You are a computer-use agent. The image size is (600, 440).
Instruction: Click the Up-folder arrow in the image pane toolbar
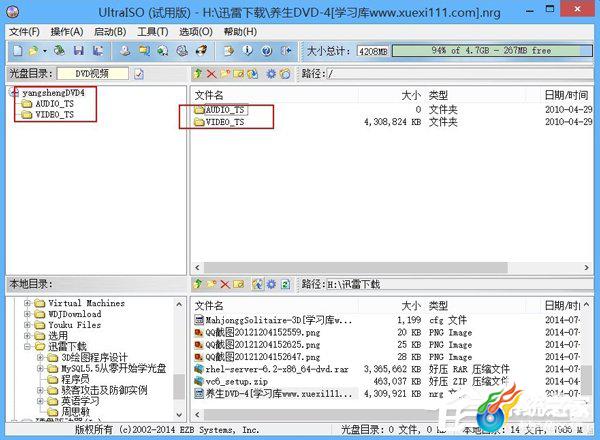[197, 73]
